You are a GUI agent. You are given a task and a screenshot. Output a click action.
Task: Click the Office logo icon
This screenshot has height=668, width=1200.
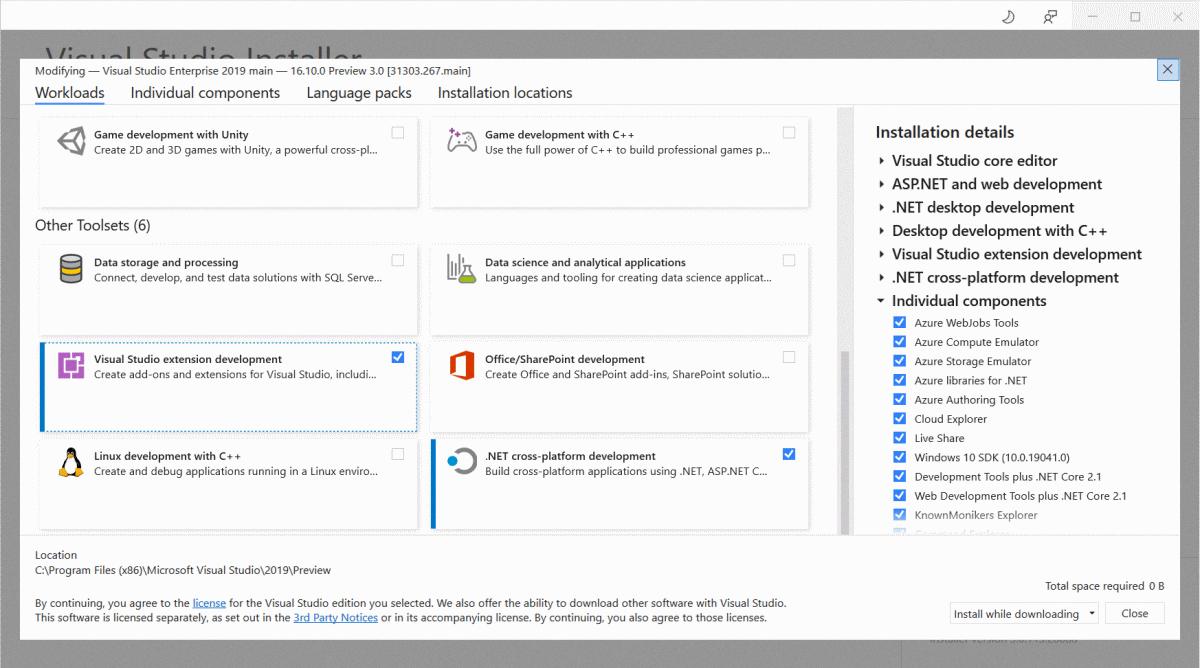pyautogui.click(x=461, y=366)
